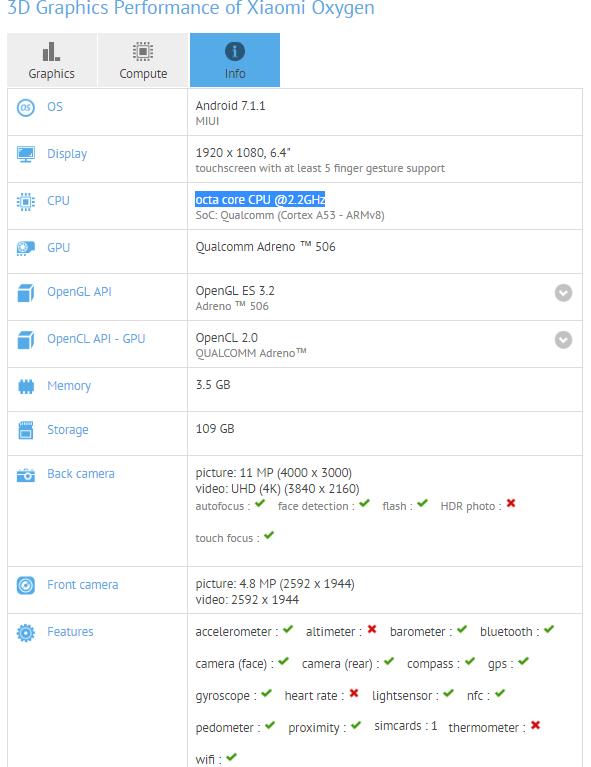
Task: Expand the OpenGL API details chevron
Action: tap(563, 293)
